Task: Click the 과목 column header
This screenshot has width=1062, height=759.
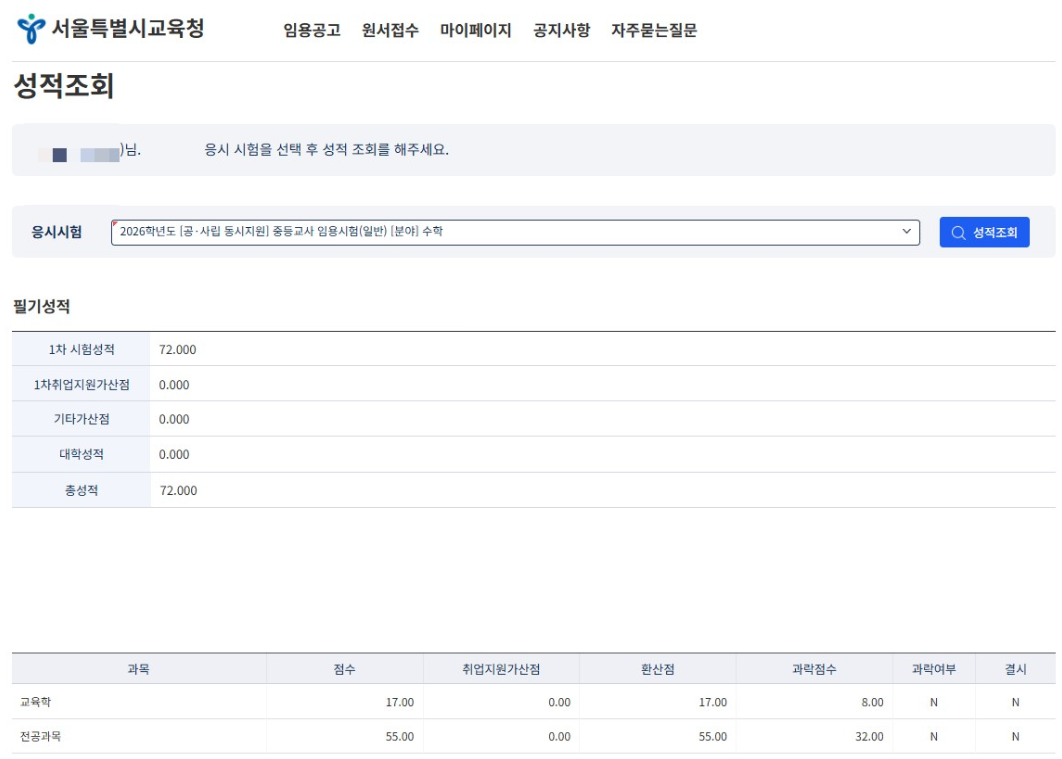Action: (x=139, y=669)
